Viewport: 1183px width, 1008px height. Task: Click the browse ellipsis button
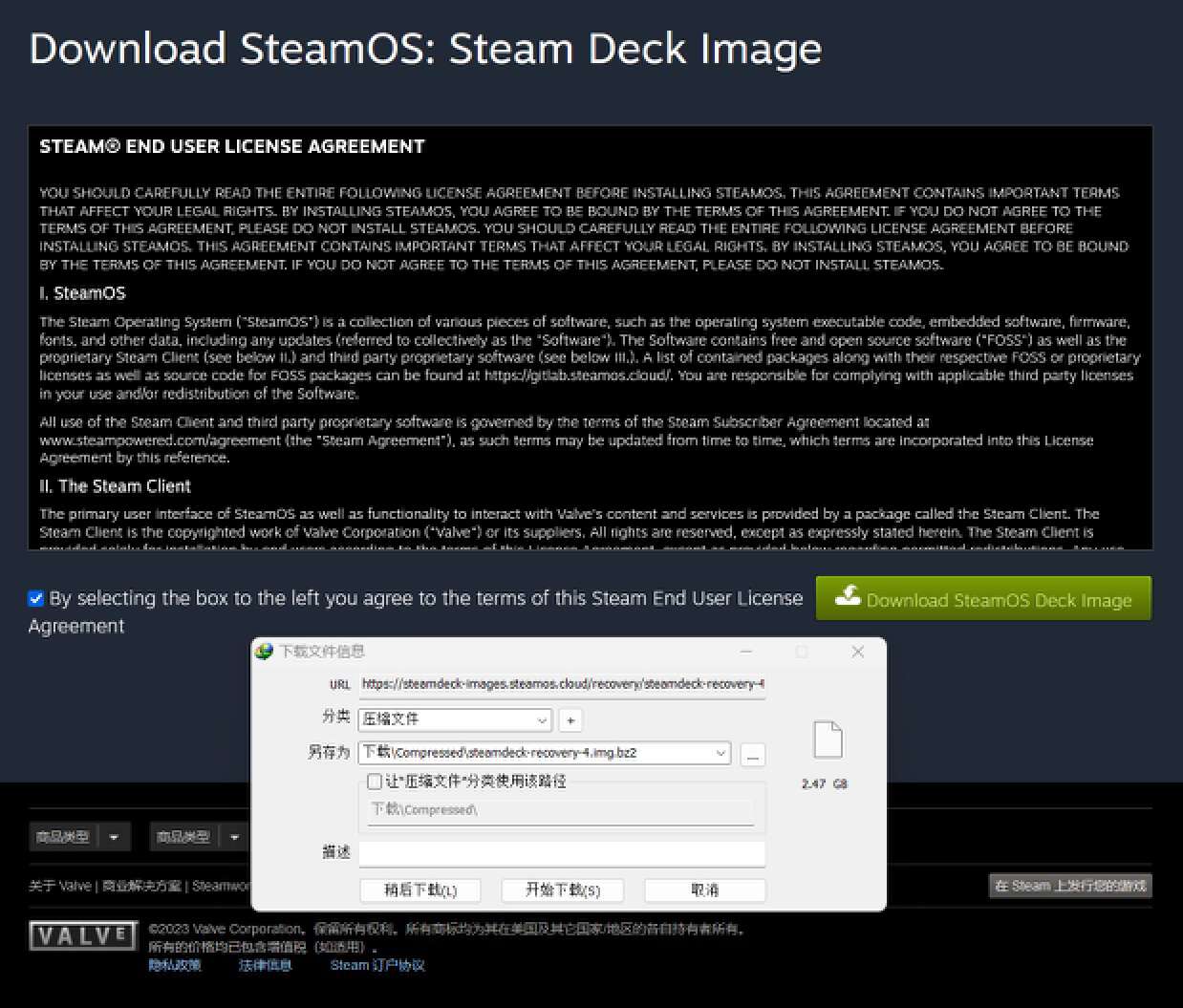tap(753, 755)
